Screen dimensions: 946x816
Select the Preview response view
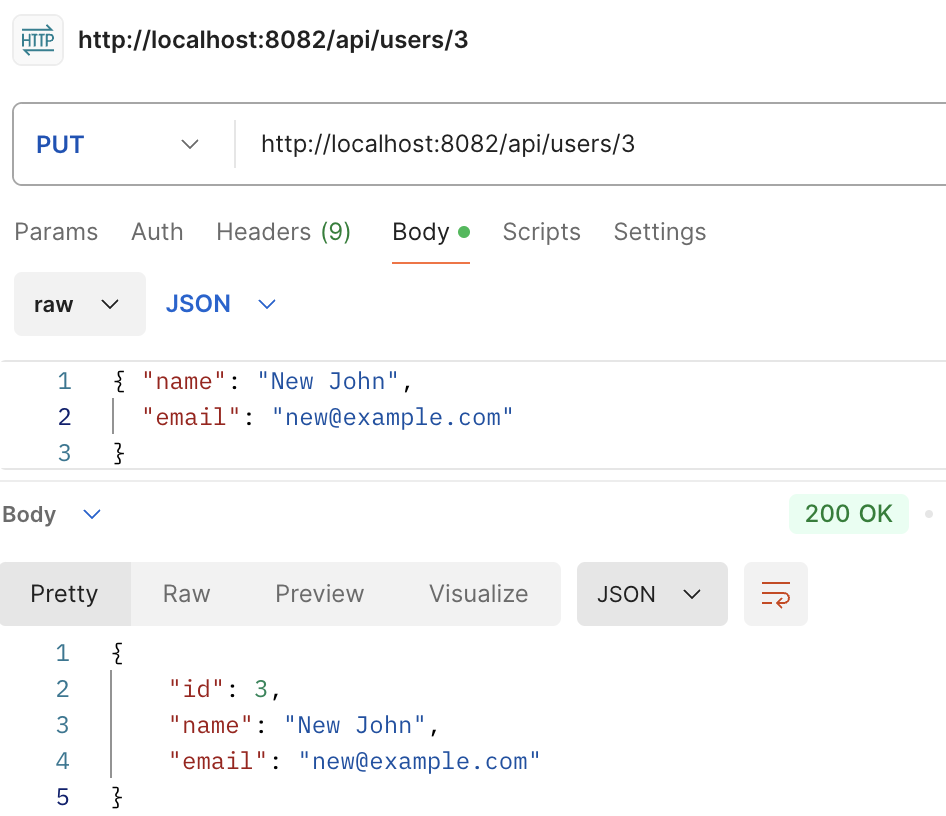point(320,594)
